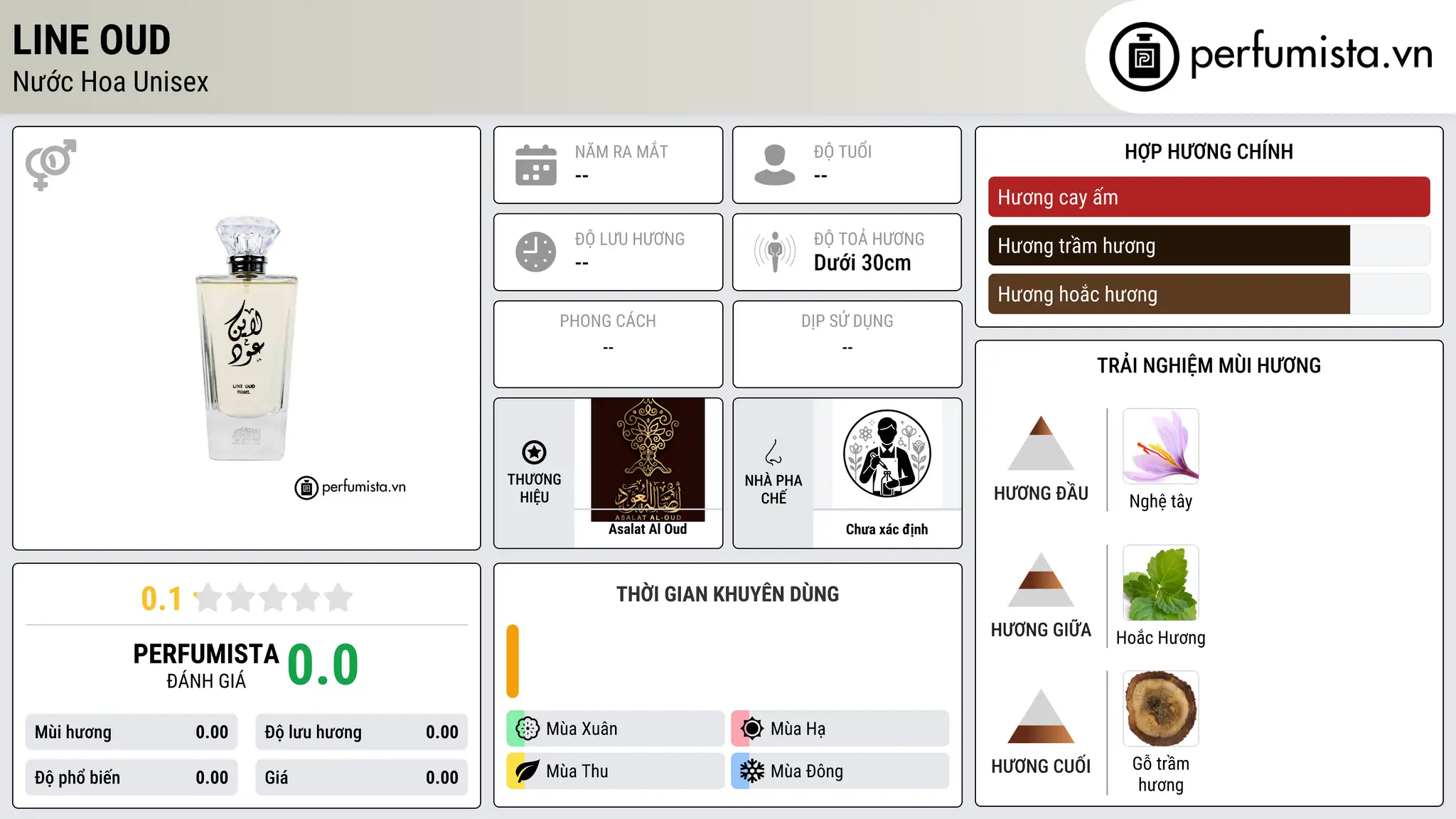The height and width of the screenshot is (819, 1456).
Task: Click the Dưới 30cm sillage value
Action: [862, 263]
